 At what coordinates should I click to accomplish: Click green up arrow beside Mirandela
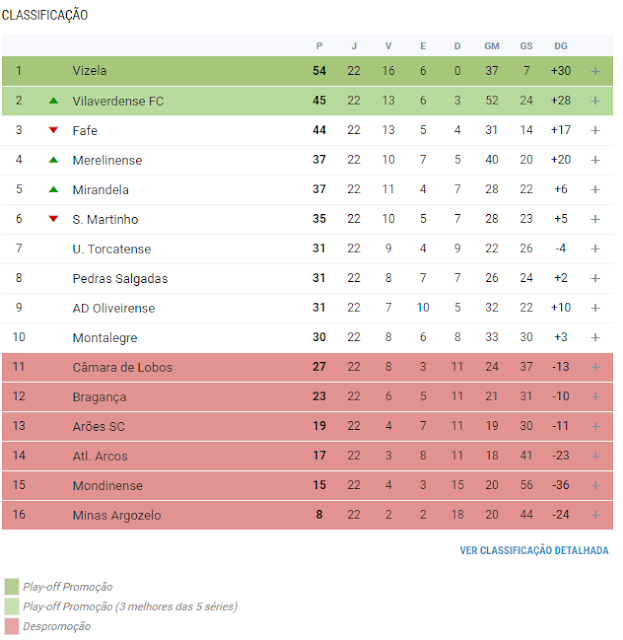tap(53, 189)
